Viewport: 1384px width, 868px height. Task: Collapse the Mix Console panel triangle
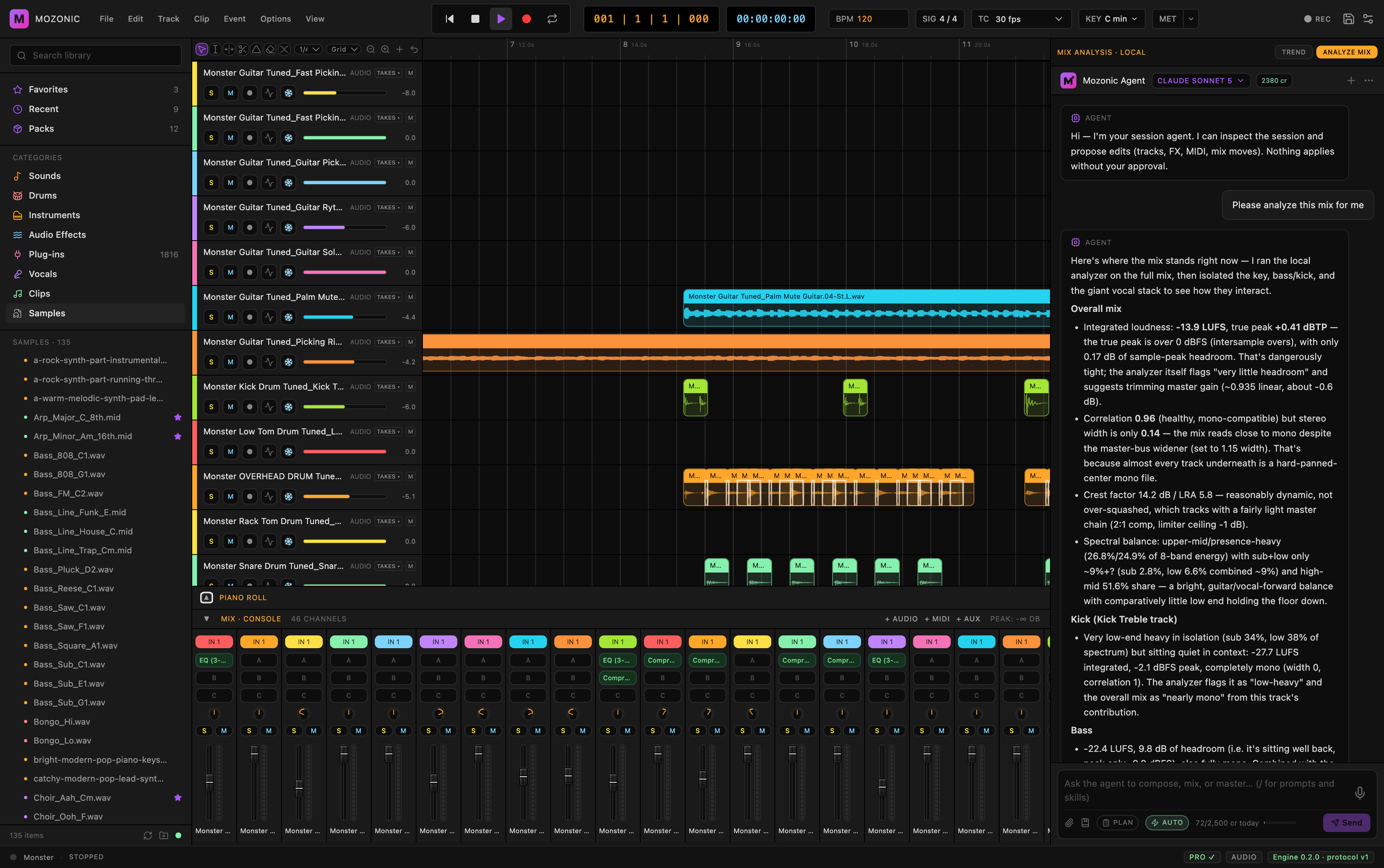click(207, 619)
